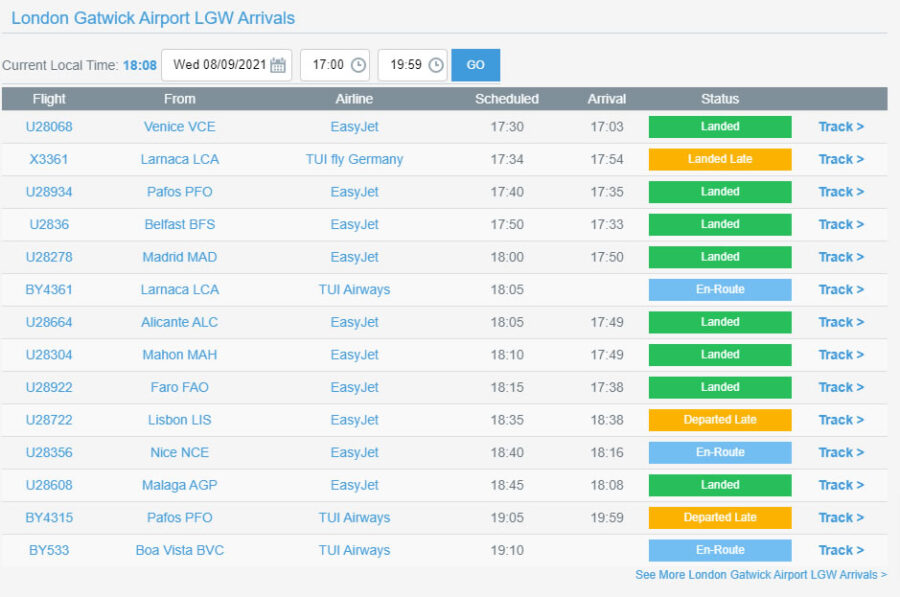Select the date field Wed 08/09/2021
Screen dimensions: 900x597
click(219, 65)
